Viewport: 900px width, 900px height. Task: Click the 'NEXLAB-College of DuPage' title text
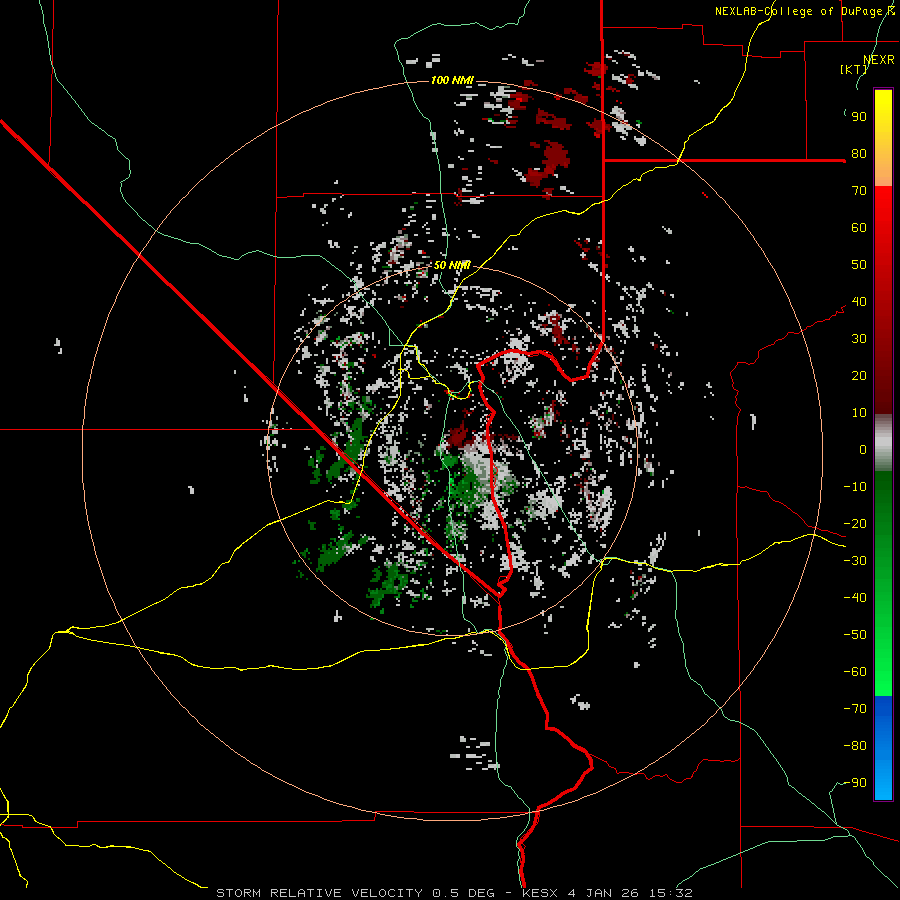(800, 11)
